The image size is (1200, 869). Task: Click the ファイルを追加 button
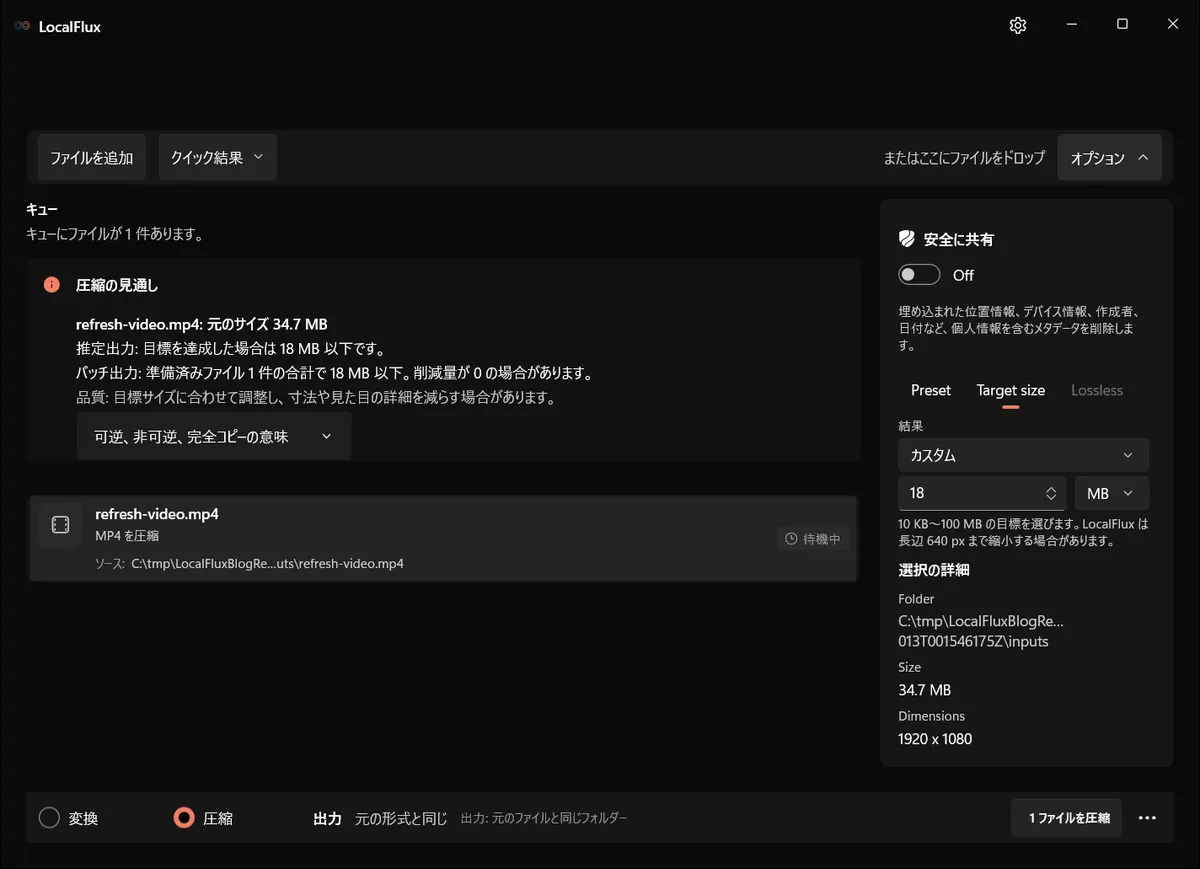tap(92, 158)
